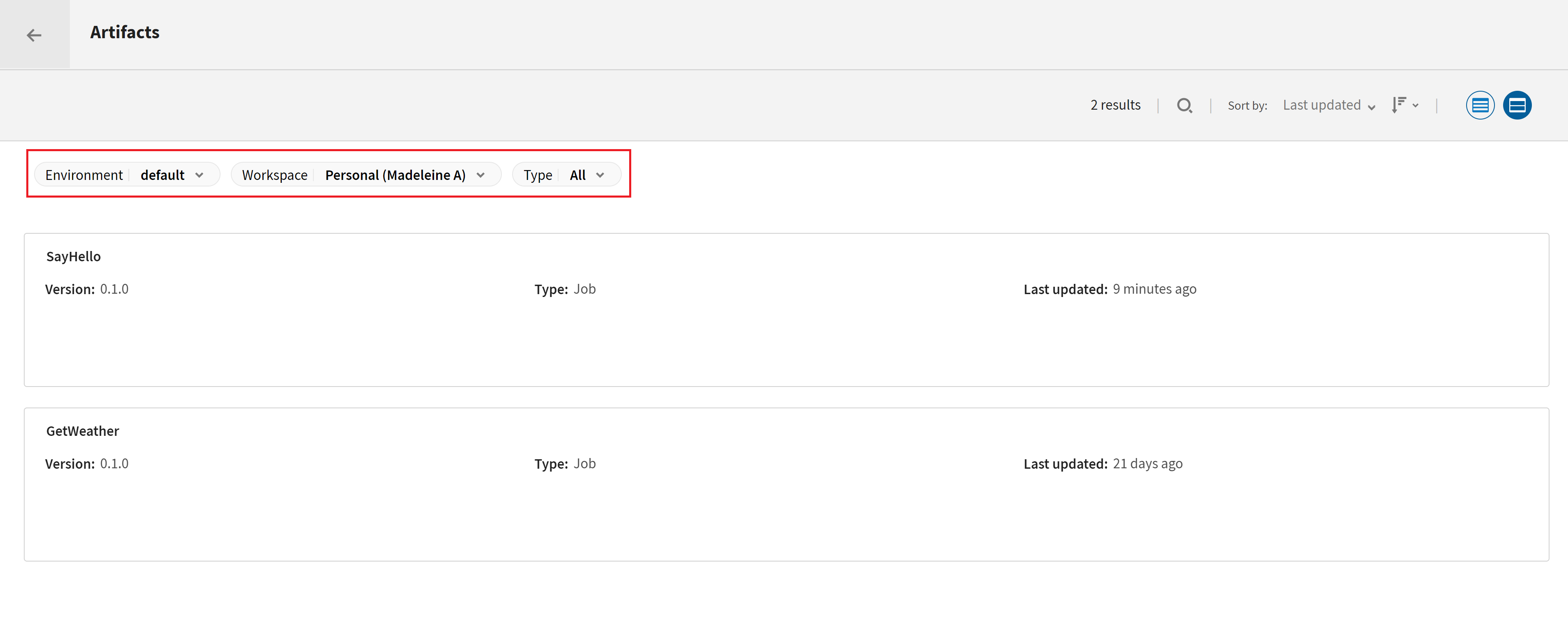Click '9 minutes ago' on SayHello card
The image size is (1568, 617).
click(x=1154, y=289)
